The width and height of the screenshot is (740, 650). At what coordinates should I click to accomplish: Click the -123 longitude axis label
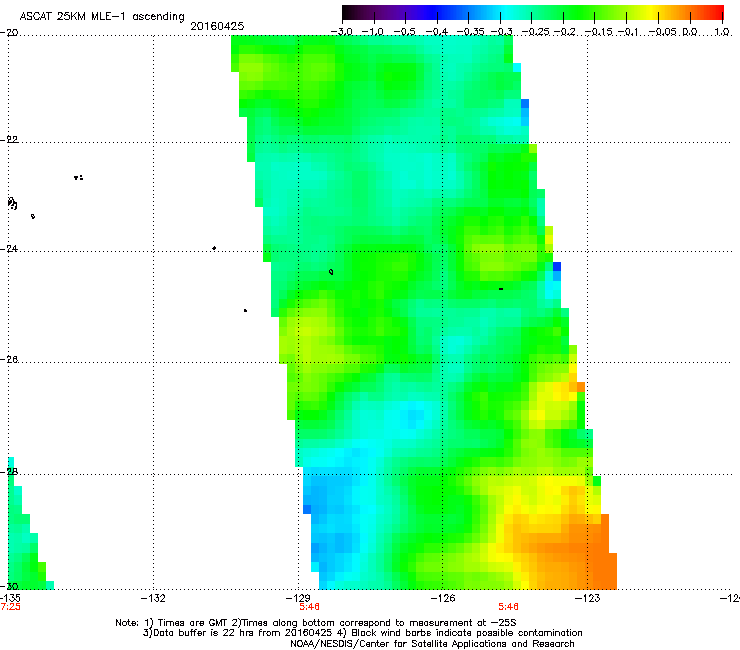coord(588,599)
